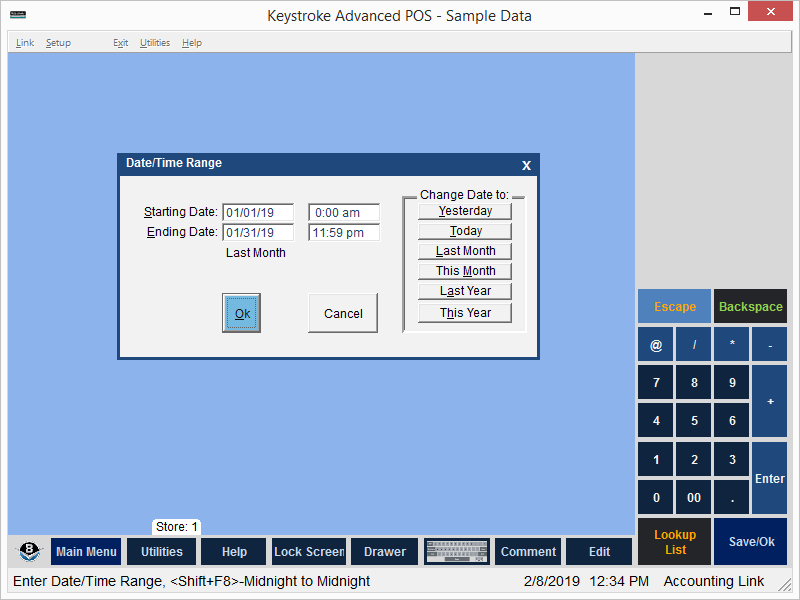800x600 pixels.
Task: Set date range to Today
Action: coord(465,231)
